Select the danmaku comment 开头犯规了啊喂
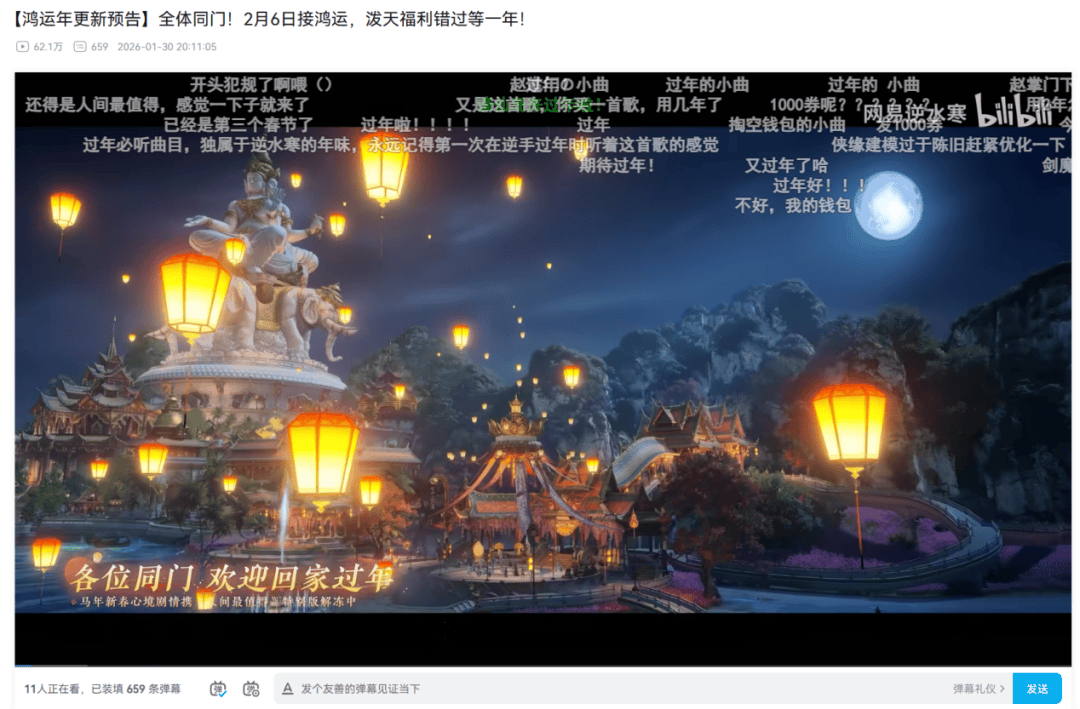1080x709 pixels. 260,85
